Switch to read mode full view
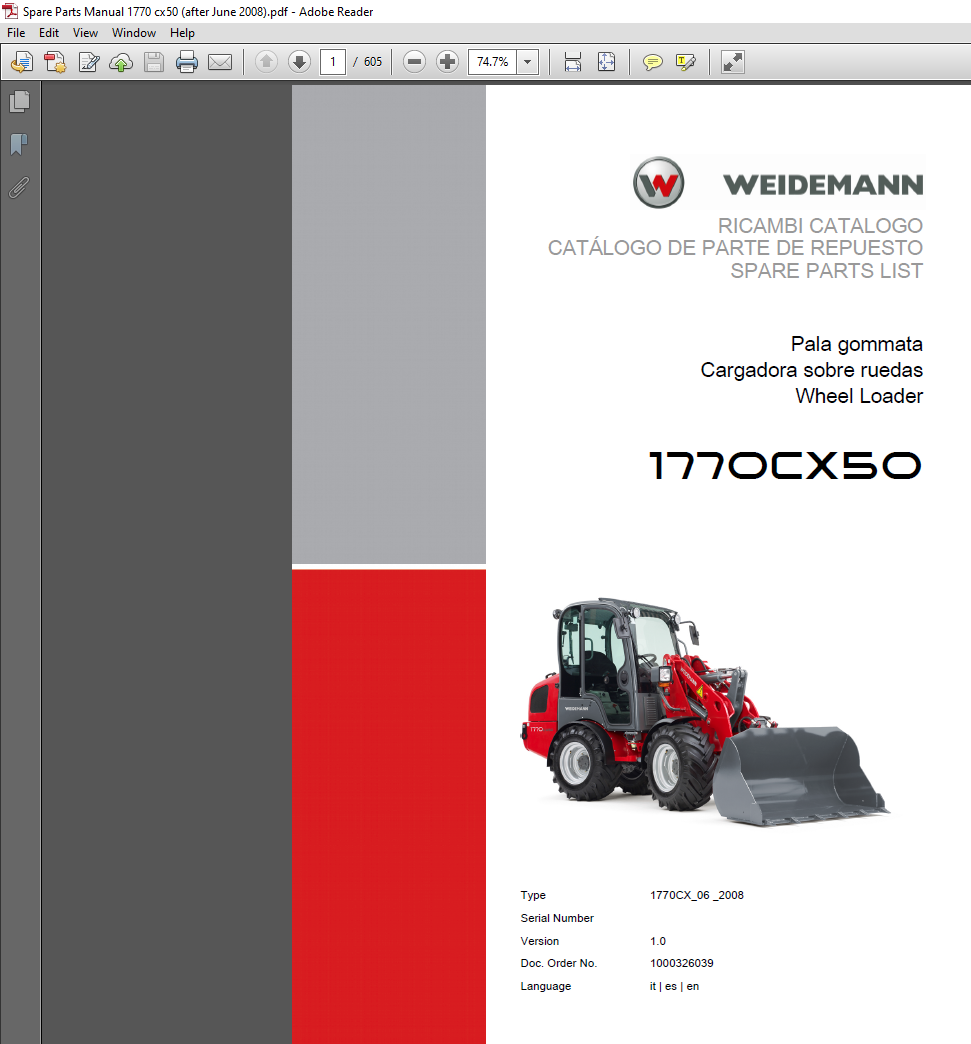 point(733,63)
